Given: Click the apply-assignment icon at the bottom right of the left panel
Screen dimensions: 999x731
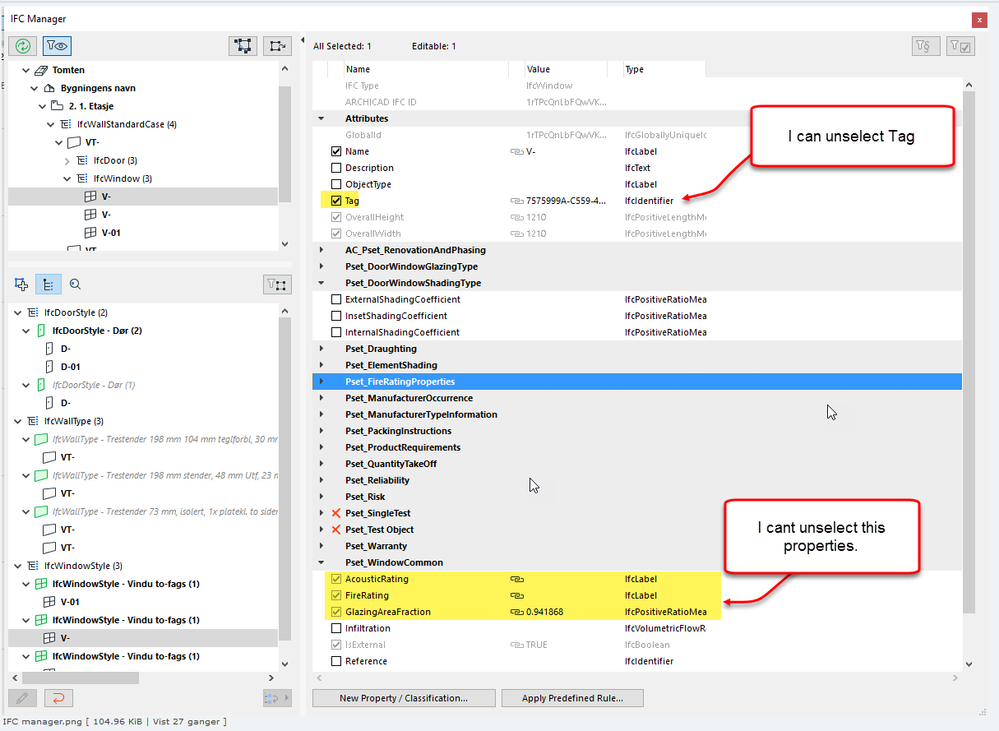Looking at the screenshot, I should coord(277,698).
